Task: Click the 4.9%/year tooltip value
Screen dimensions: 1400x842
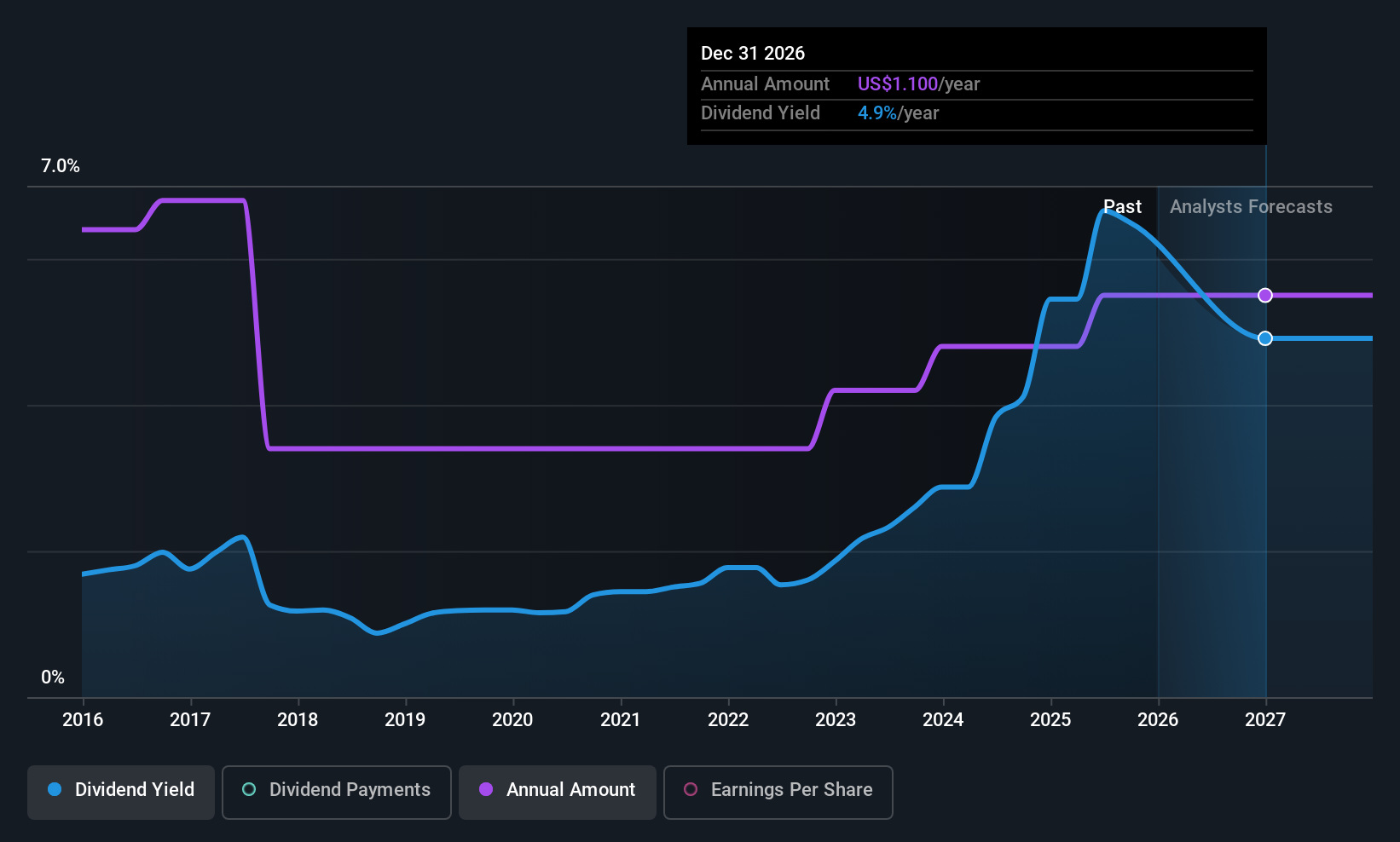Action: [899, 113]
